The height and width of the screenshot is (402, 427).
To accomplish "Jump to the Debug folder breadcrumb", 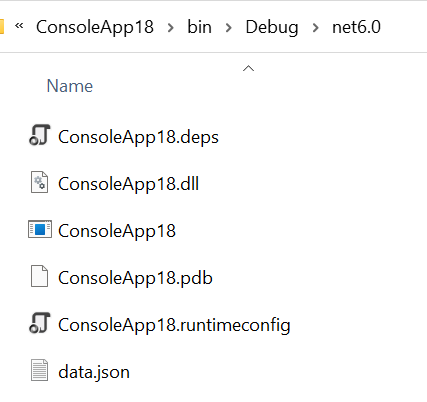I will click(x=272, y=27).
